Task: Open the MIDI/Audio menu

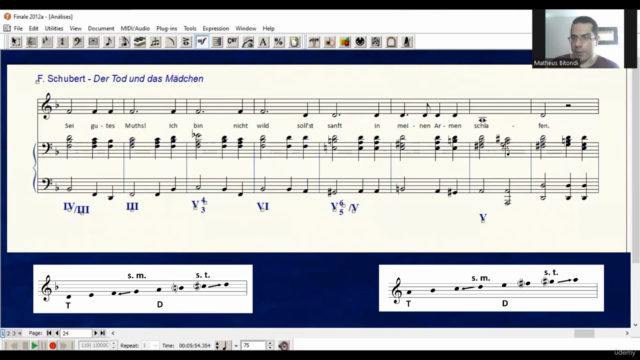Action: coord(135,28)
